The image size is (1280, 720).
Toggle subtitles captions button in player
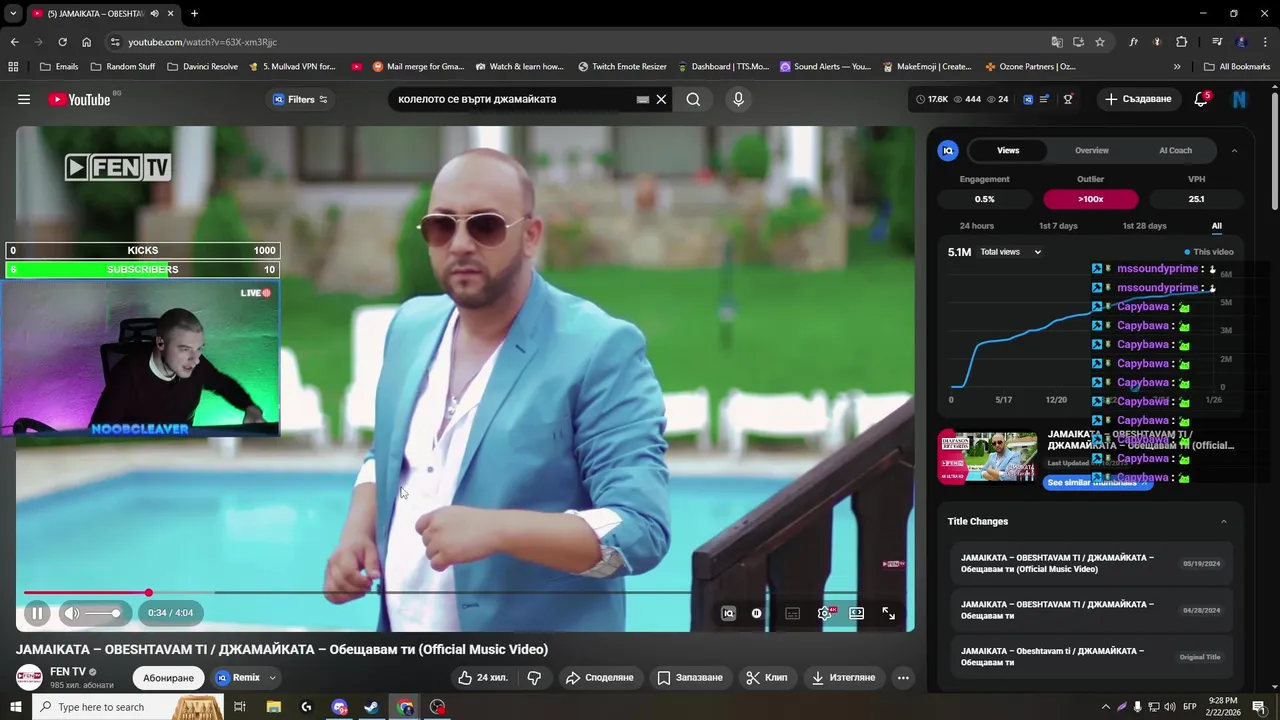point(792,613)
